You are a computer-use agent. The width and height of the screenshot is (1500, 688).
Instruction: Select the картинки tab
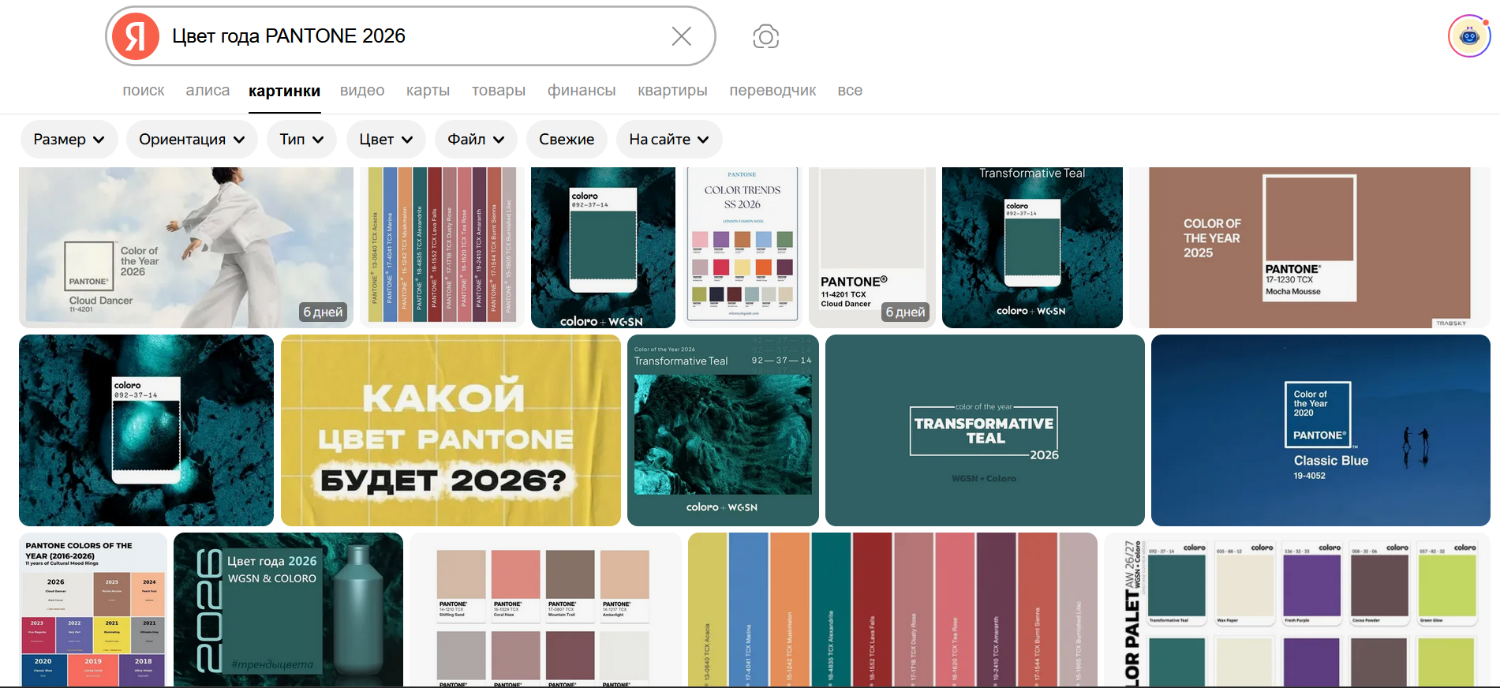(285, 90)
